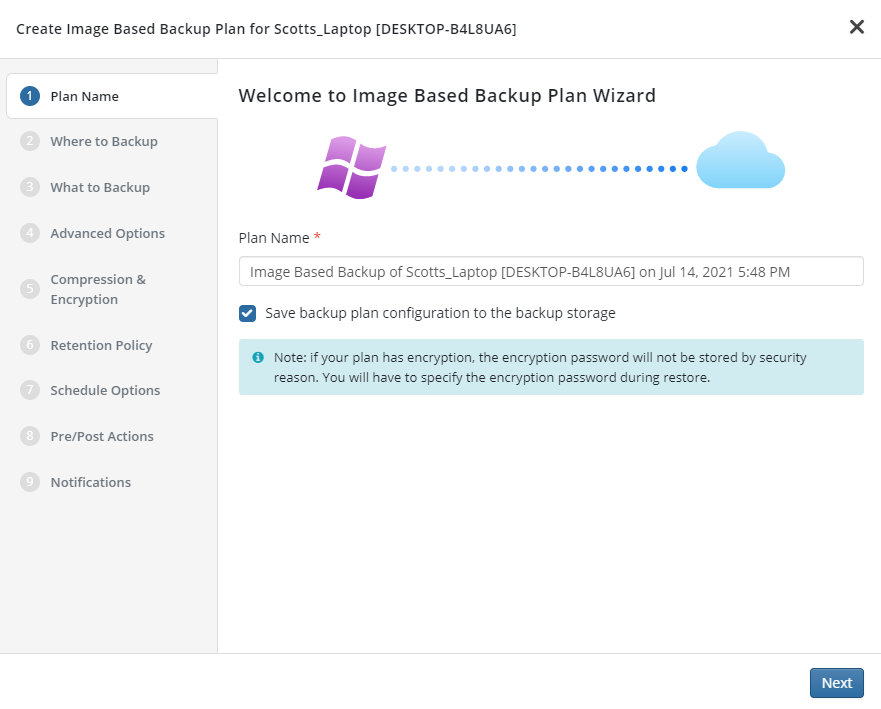Click the wizard welcome heading text
Viewport: 881px width, 709px height.
[x=447, y=96]
